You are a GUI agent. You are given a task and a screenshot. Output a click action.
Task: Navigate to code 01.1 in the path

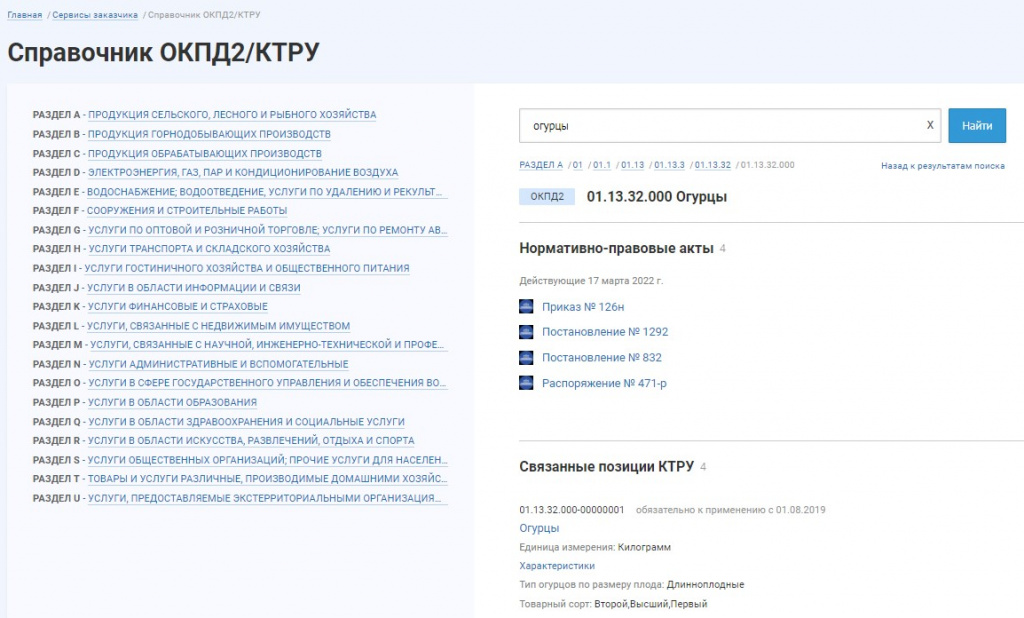(x=601, y=165)
